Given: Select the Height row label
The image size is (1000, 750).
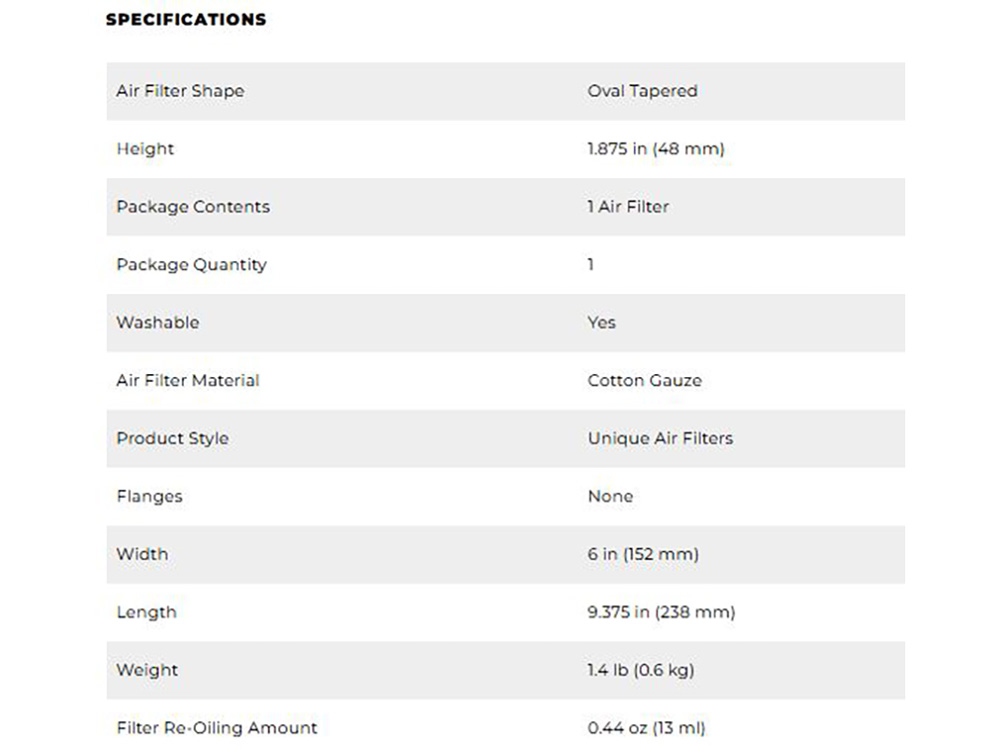Looking at the screenshot, I should [x=145, y=149].
